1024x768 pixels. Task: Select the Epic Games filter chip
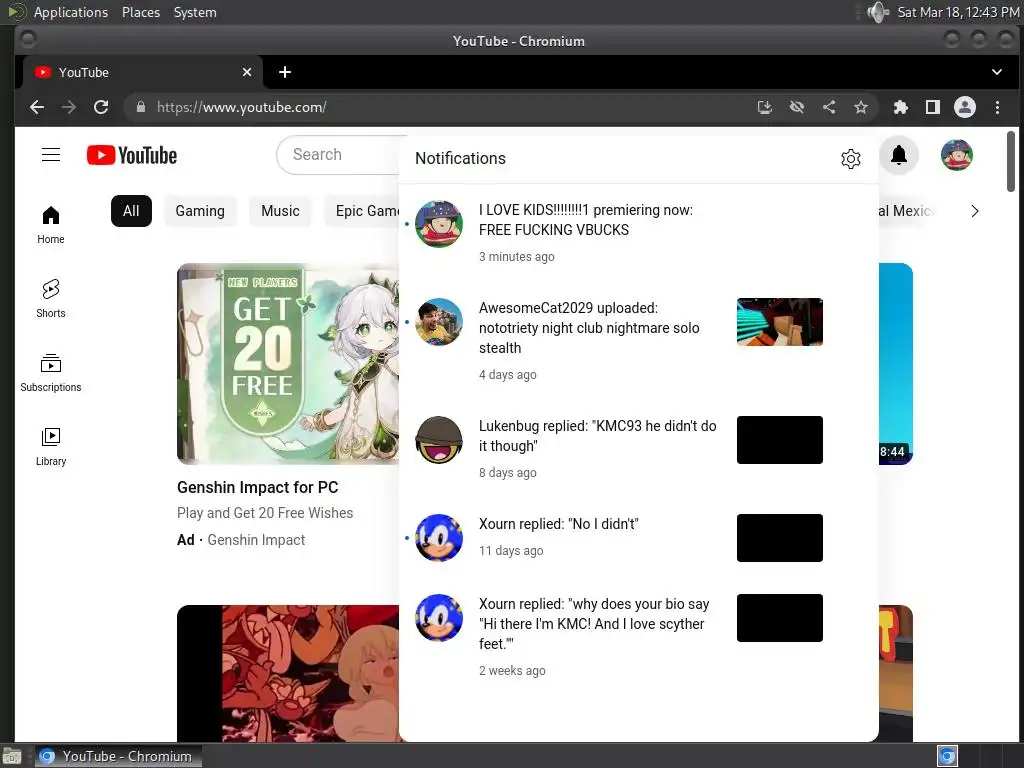(362, 211)
